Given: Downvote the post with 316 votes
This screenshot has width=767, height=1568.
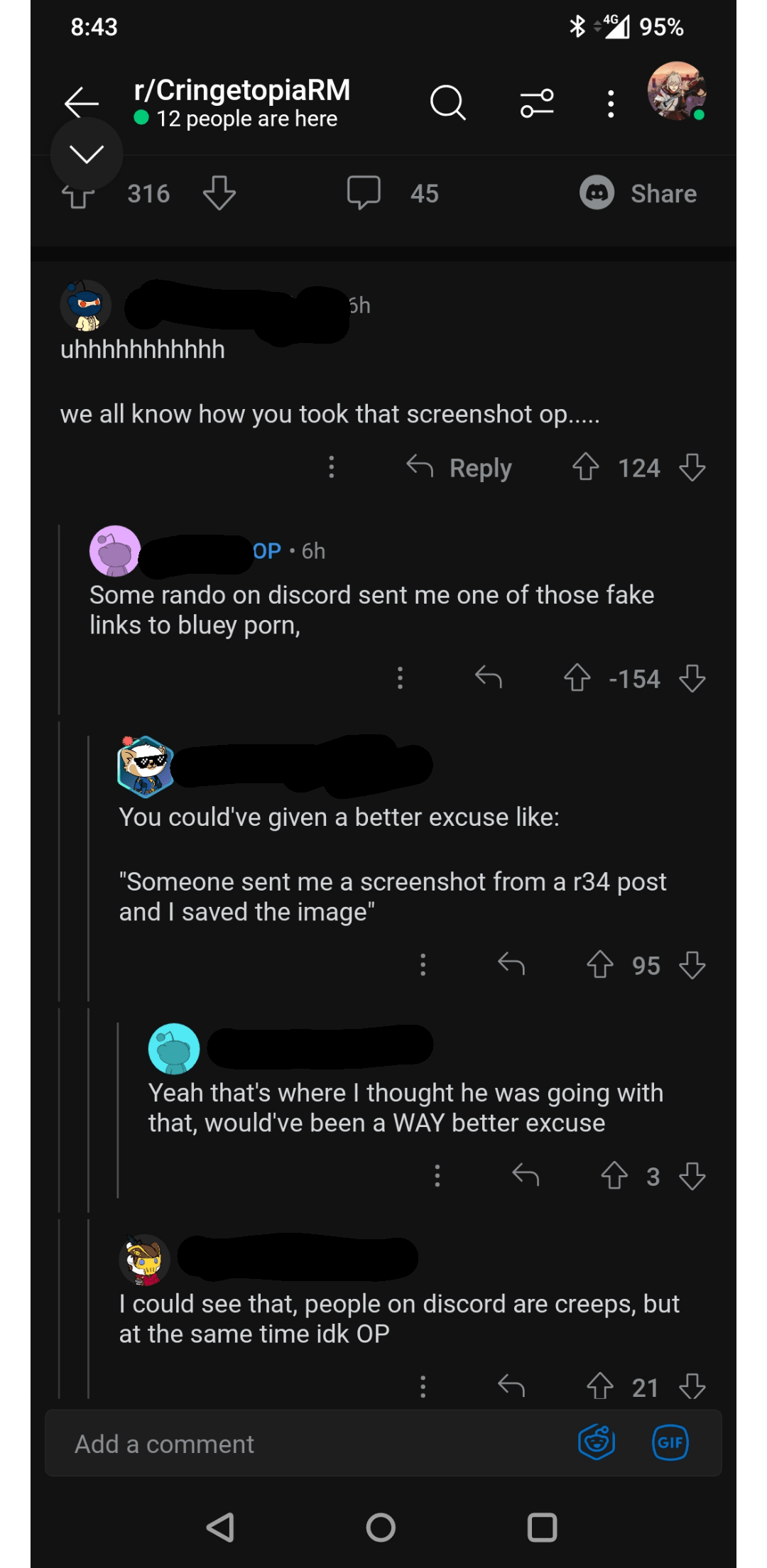Looking at the screenshot, I should coord(219,193).
